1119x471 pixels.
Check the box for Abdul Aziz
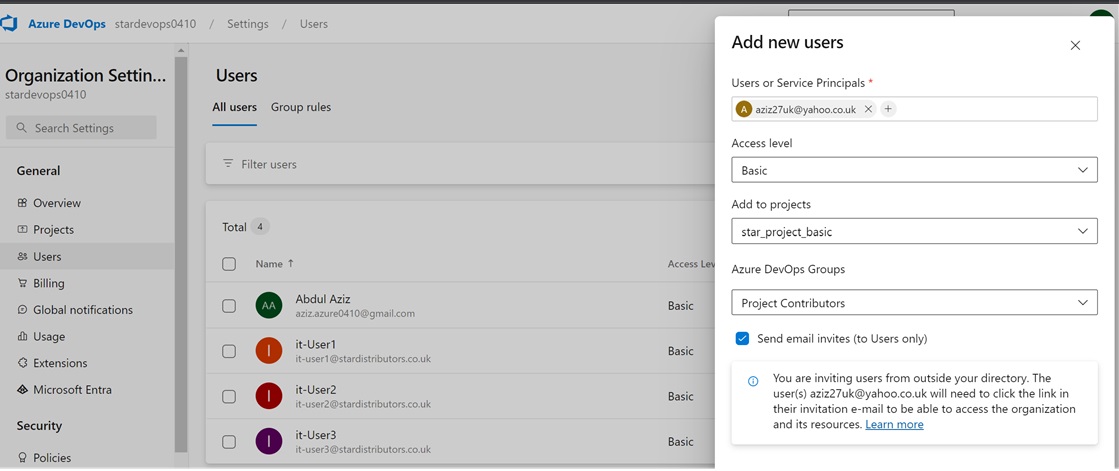tap(229, 305)
